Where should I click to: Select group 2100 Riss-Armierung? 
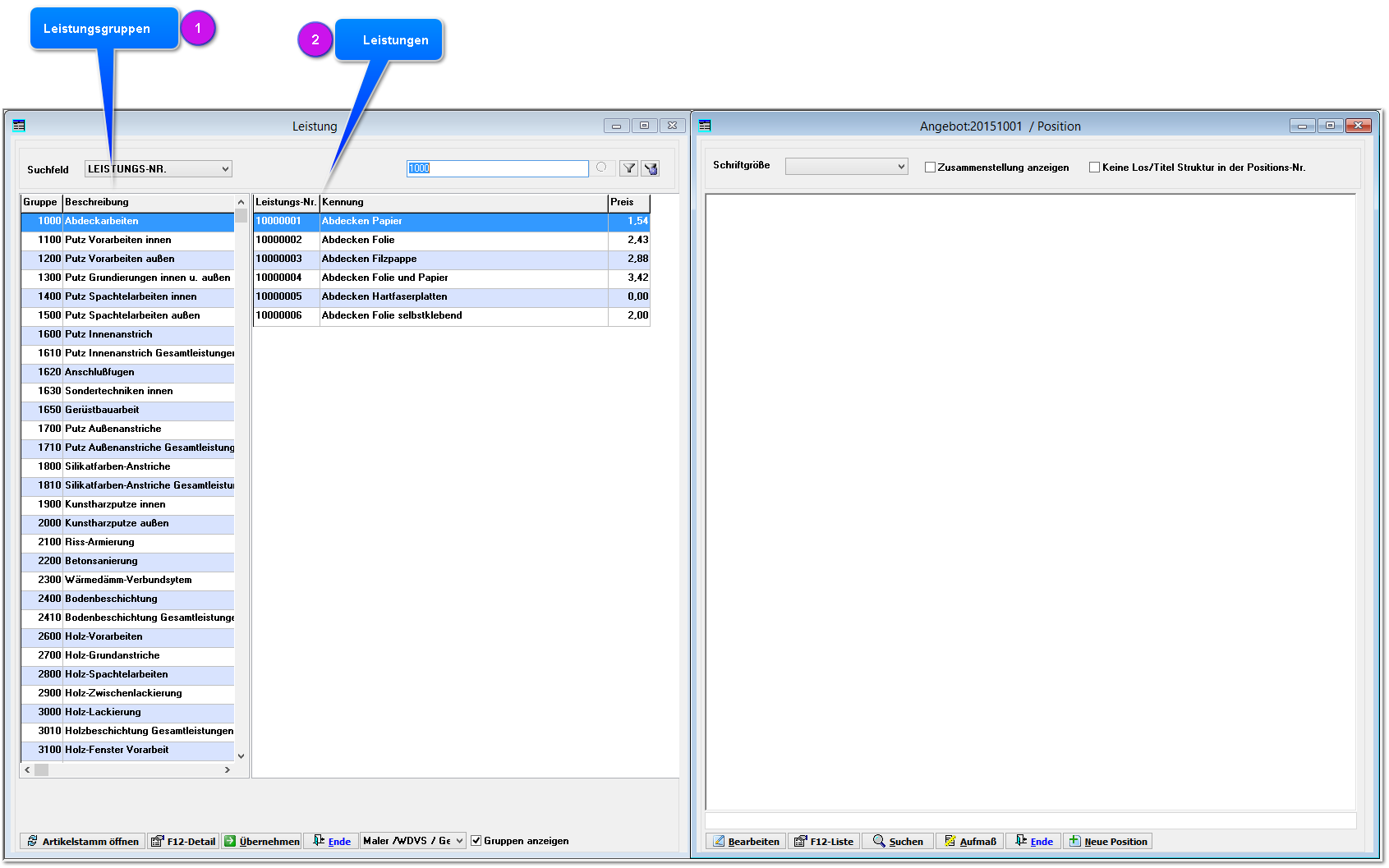coord(127,542)
